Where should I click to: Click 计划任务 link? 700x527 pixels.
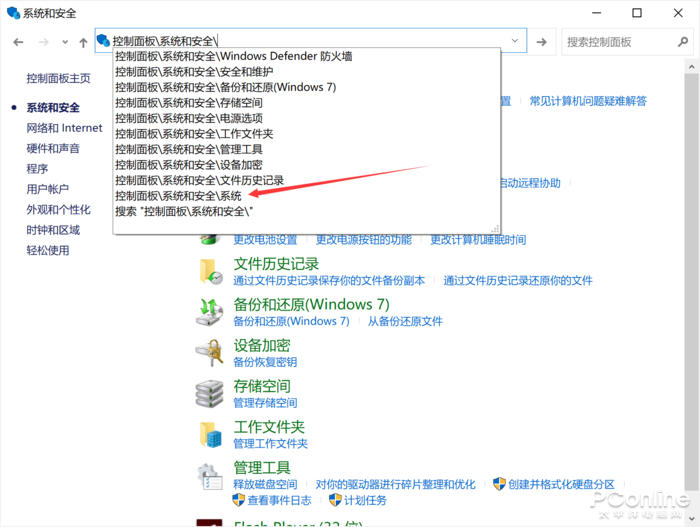click(x=365, y=500)
